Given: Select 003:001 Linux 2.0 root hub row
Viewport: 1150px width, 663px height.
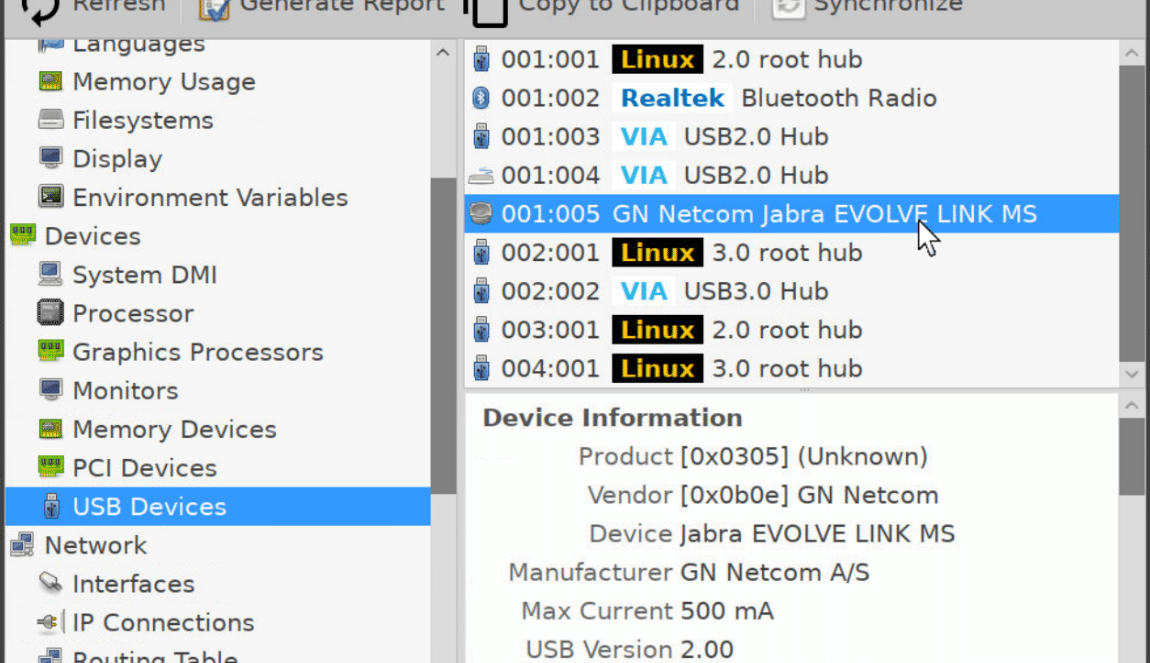Looking at the screenshot, I should point(791,329).
